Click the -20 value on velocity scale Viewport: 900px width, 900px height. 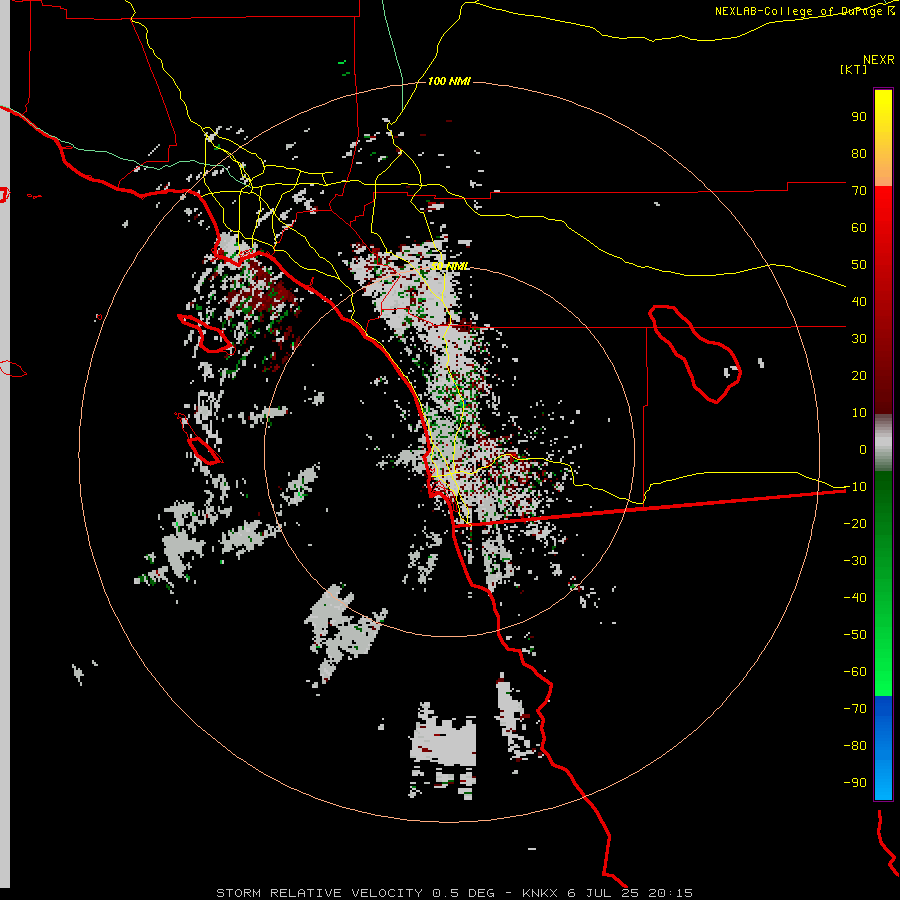tap(855, 523)
